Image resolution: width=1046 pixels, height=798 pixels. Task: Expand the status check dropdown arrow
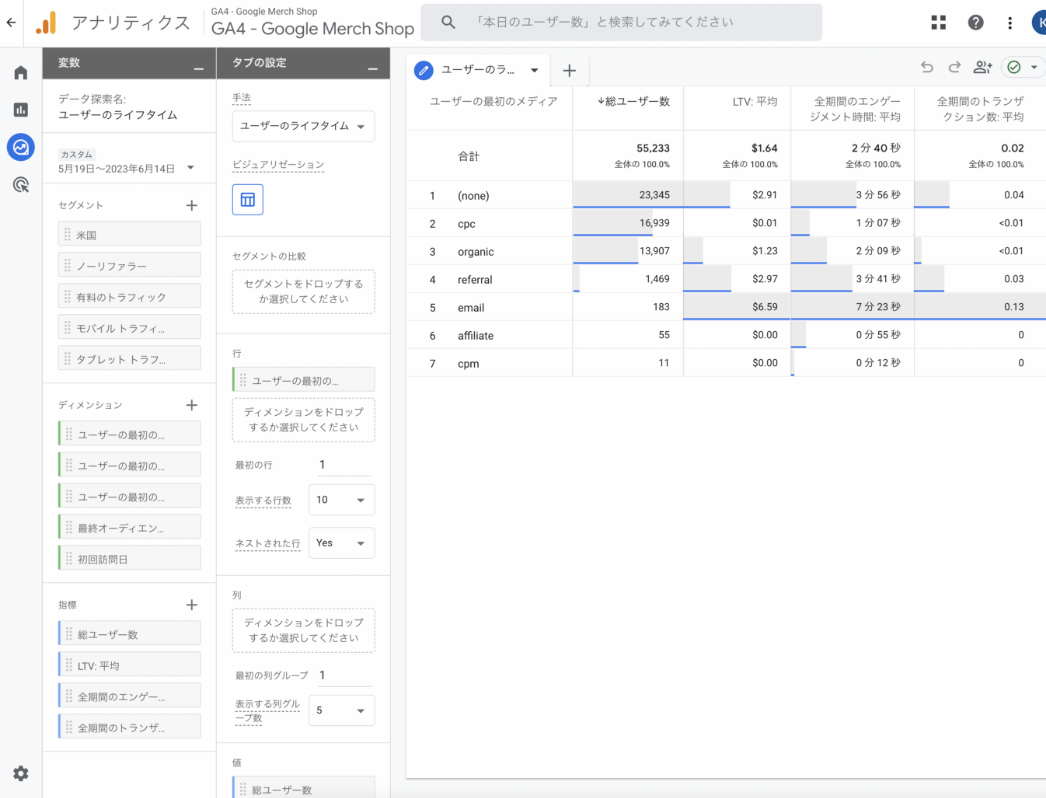pos(1034,67)
